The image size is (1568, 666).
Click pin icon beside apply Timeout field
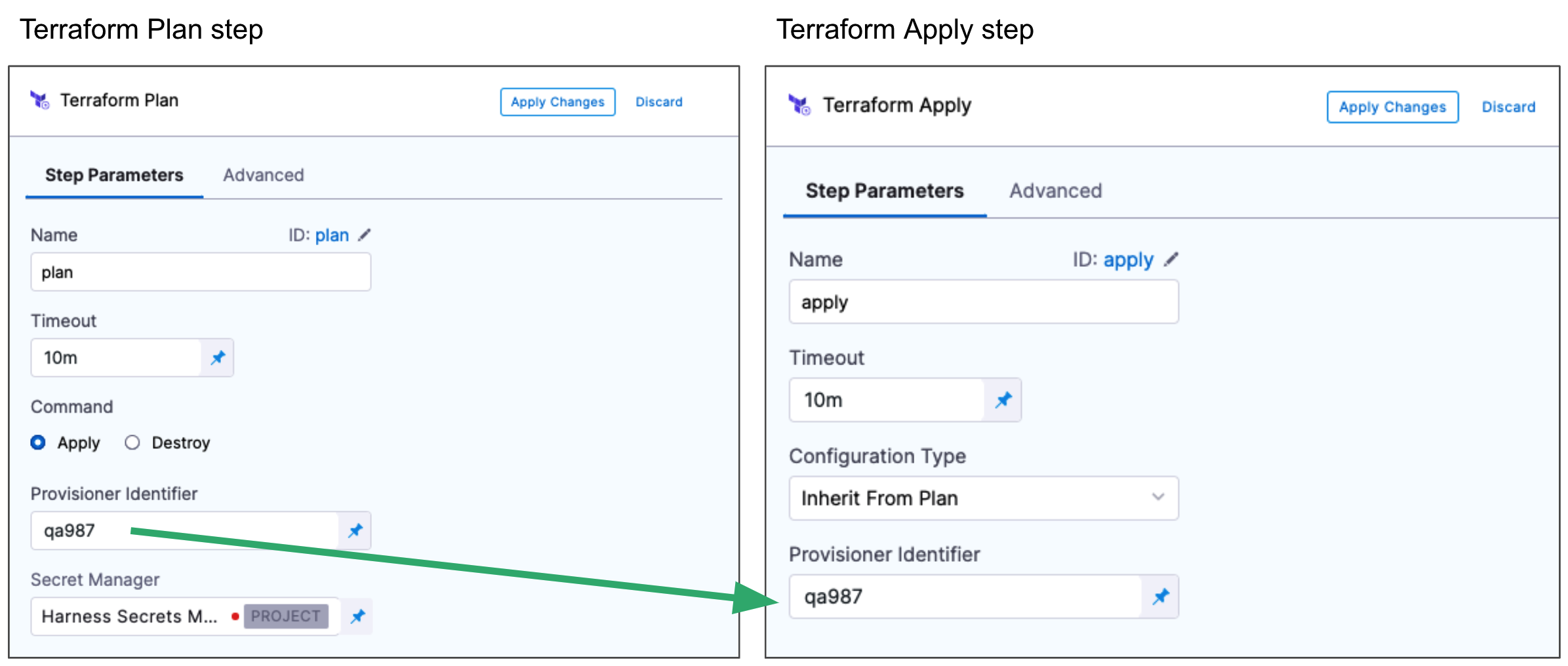tap(1003, 400)
